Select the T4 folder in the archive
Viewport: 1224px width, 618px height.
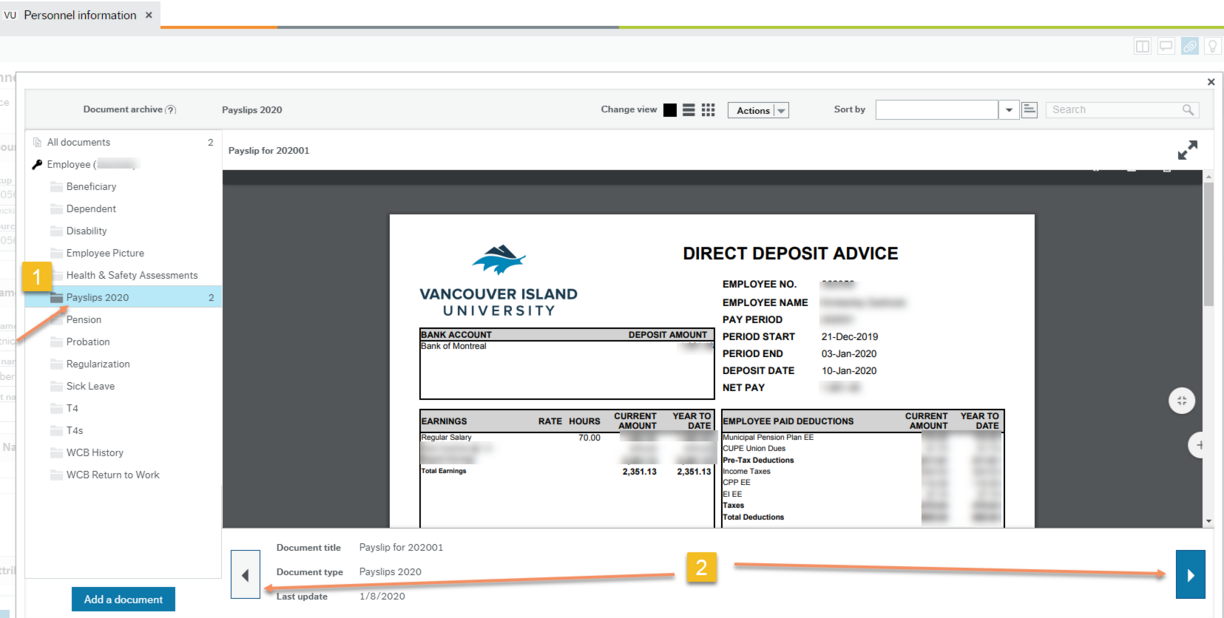(74, 407)
